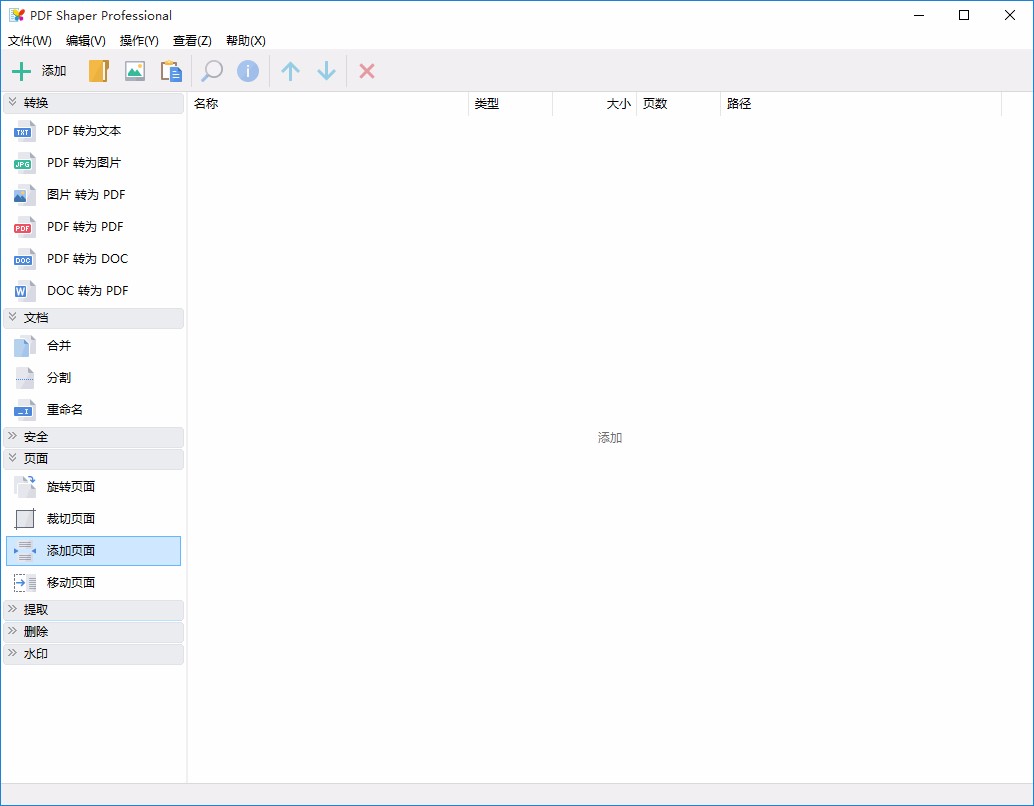Click the green up arrow icon
The image size is (1034, 806).
coord(290,70)
